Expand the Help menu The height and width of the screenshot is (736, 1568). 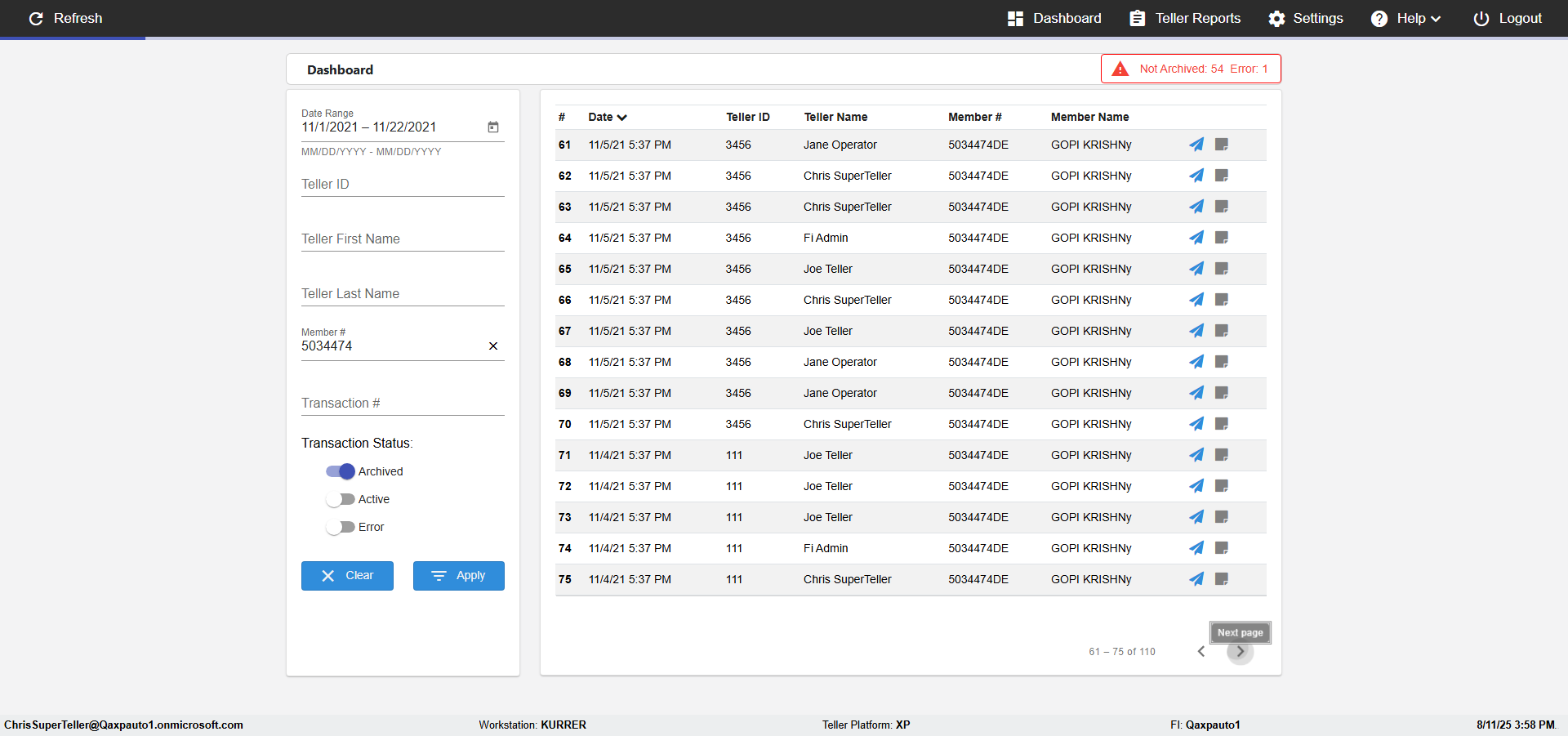1405,18
